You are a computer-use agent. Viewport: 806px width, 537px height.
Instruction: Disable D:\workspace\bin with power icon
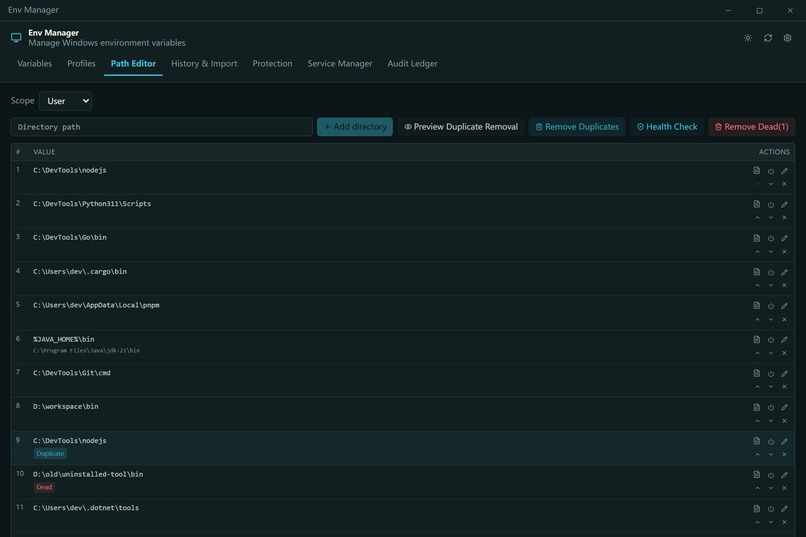click(x=771, y=408)
